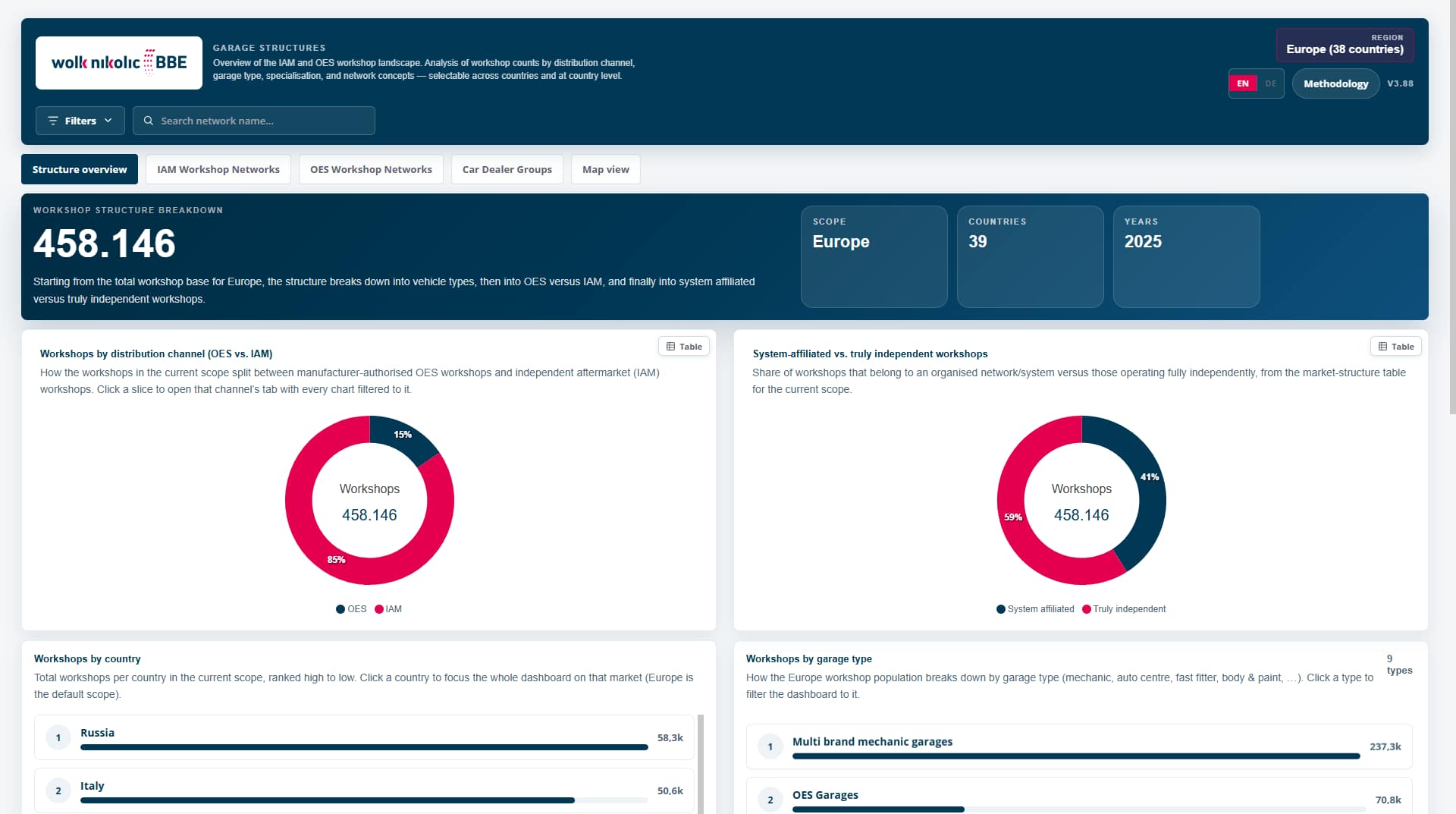This screenshot has width=1456, height=814.
Task: Select the Italy country row
Action: coord(364,790)
